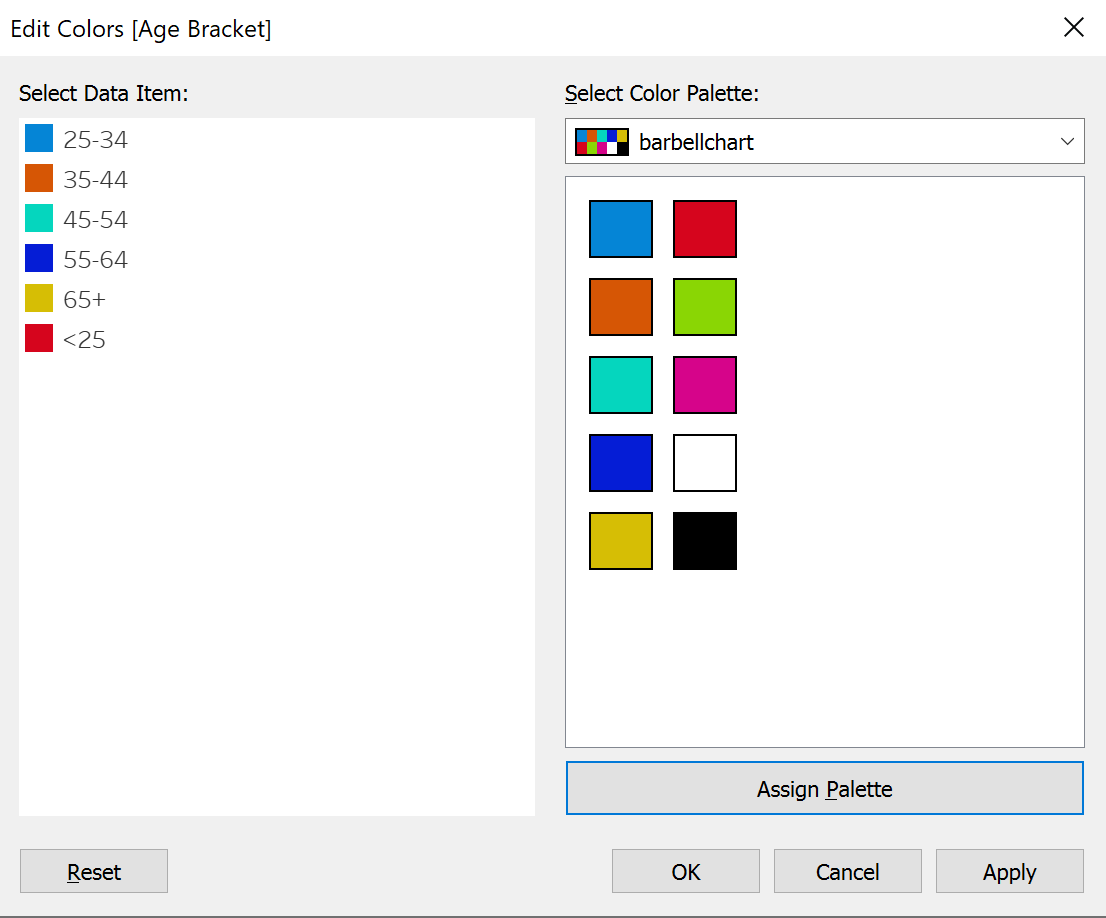Choose the <25 age bracket item
This screenshot has height=918, width=1106.
coord(85,338)
